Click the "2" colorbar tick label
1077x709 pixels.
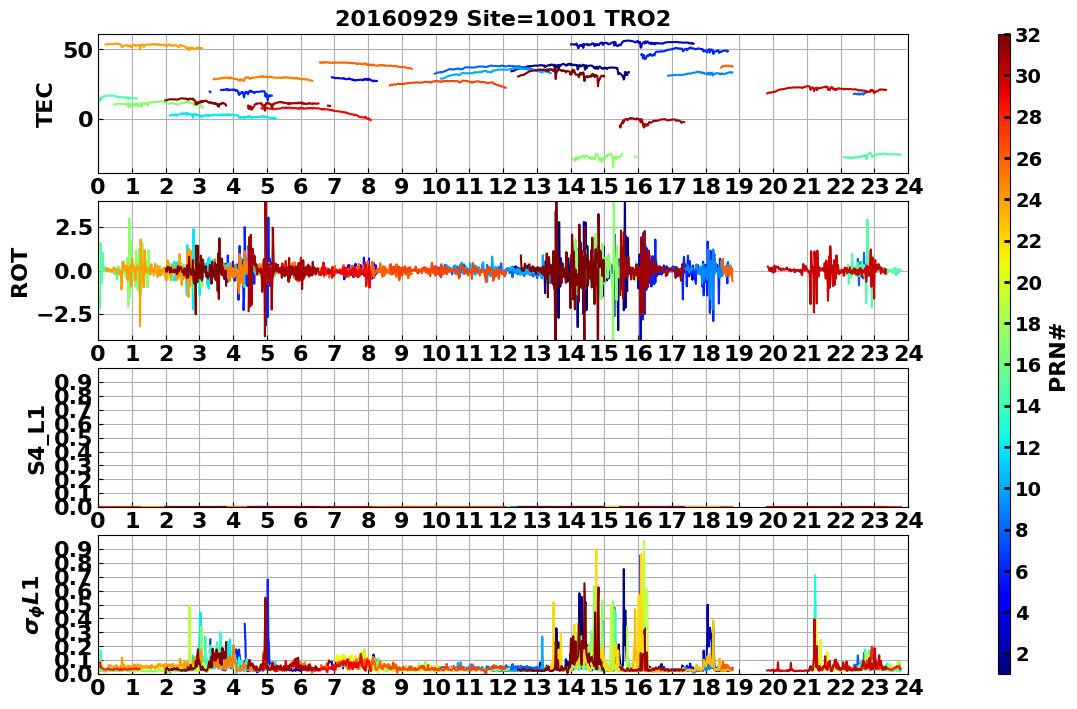[1022, 653]
